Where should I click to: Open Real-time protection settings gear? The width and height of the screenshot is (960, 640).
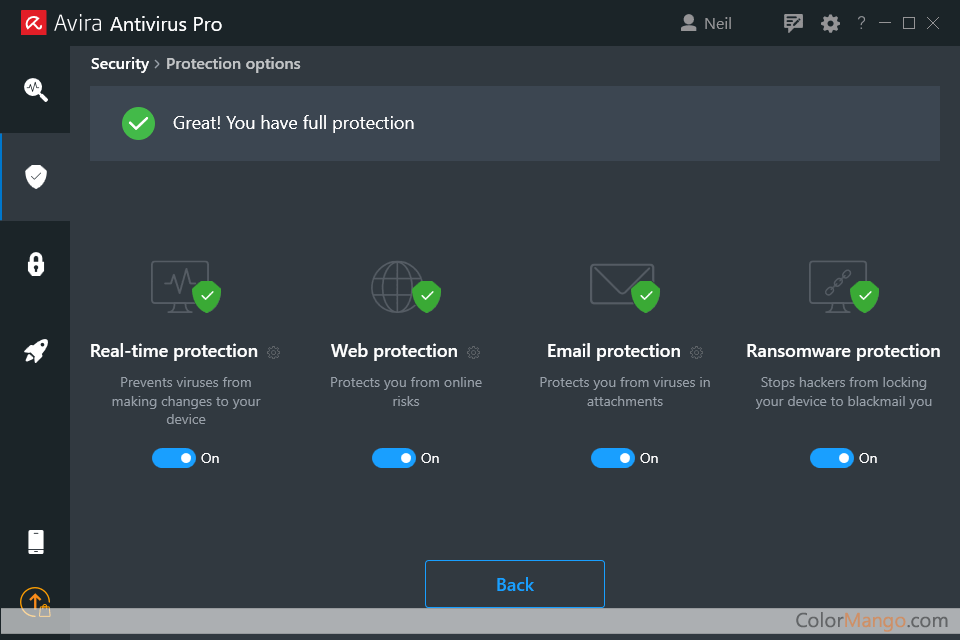coord(273,352)
